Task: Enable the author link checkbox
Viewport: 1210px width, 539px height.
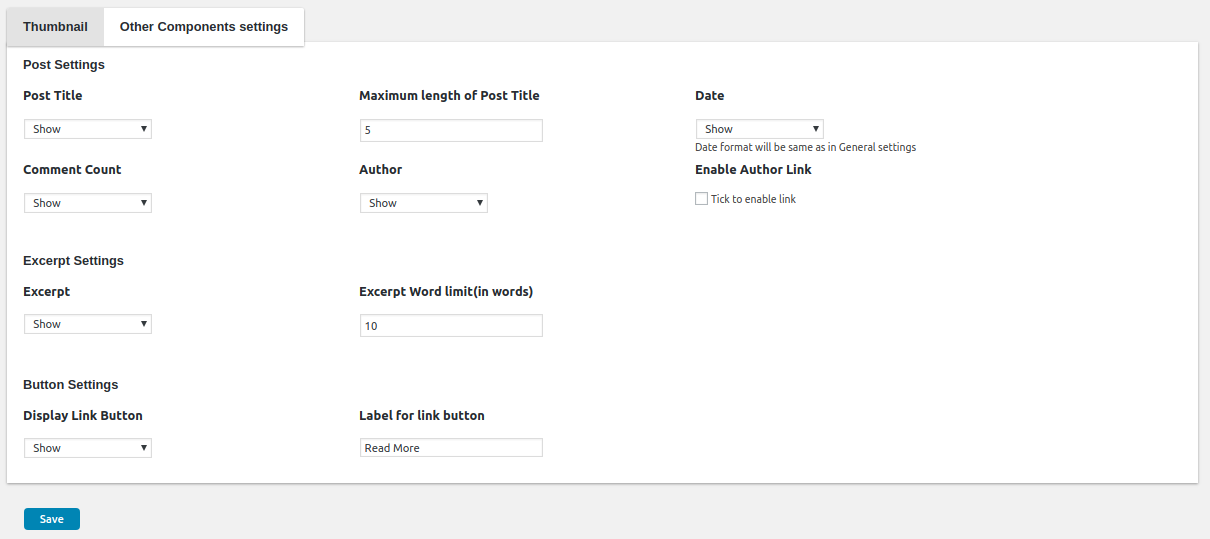Action: point(701,199)
